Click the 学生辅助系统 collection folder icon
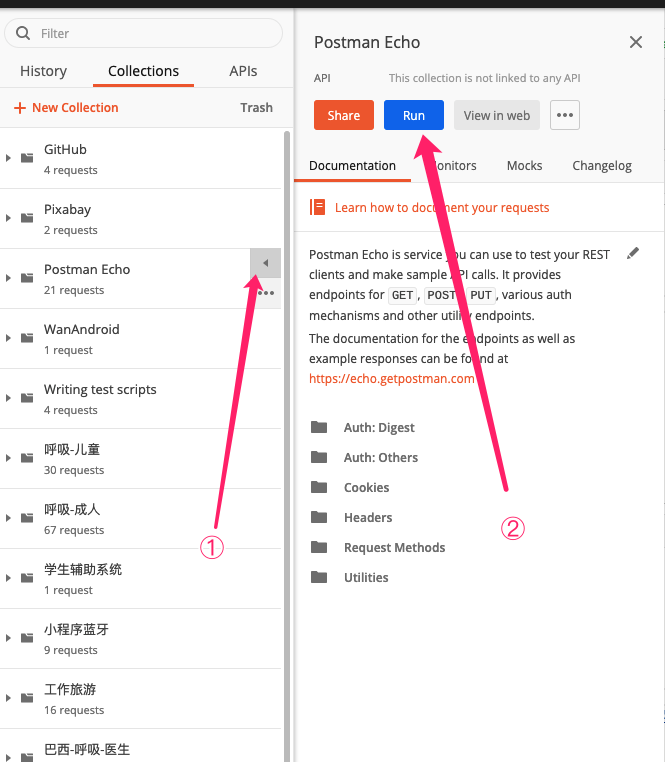Screen dimensions: 665x762 tap(27, 578)
